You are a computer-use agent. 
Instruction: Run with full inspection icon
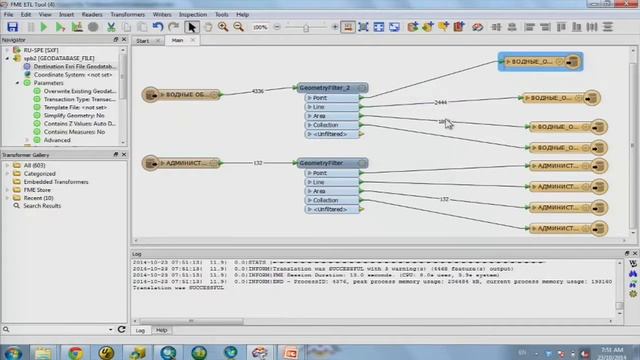click(77, 27)
